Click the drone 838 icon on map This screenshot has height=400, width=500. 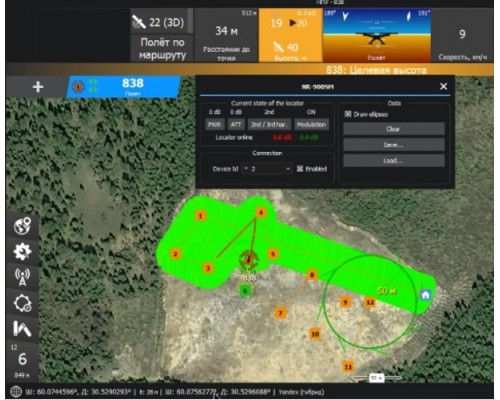(x=249, y=260)
